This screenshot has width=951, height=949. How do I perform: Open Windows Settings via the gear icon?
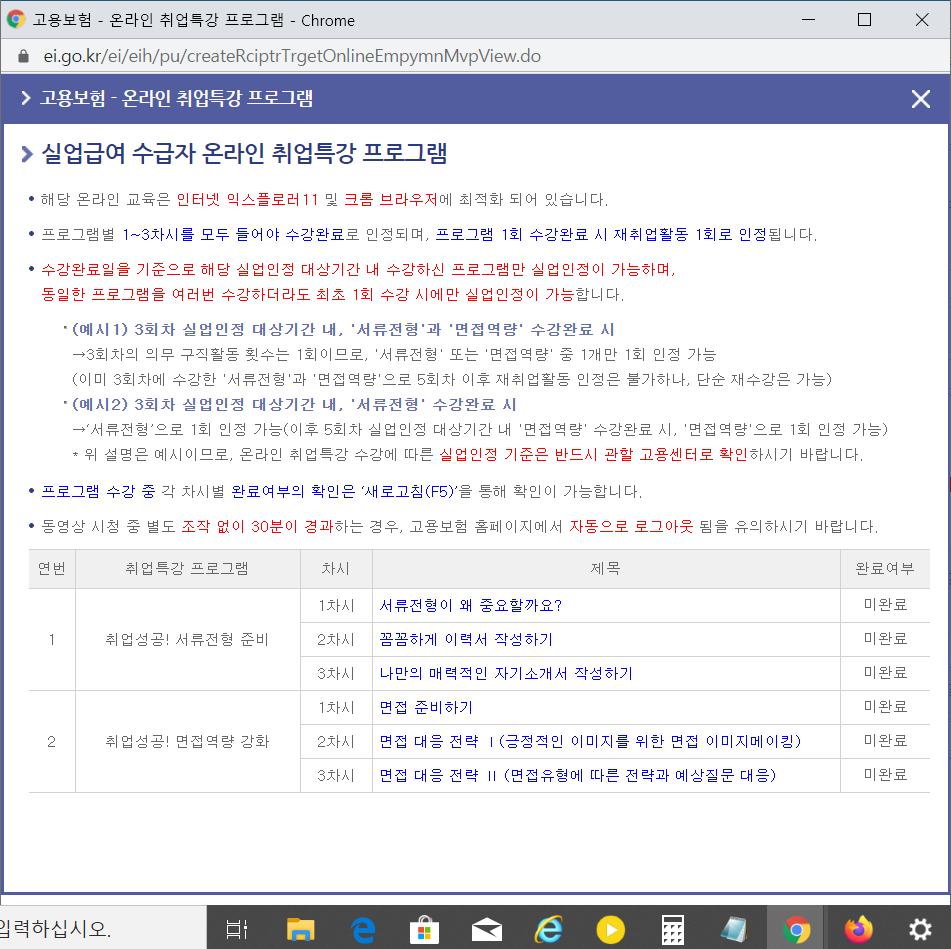tap(920, 928)
